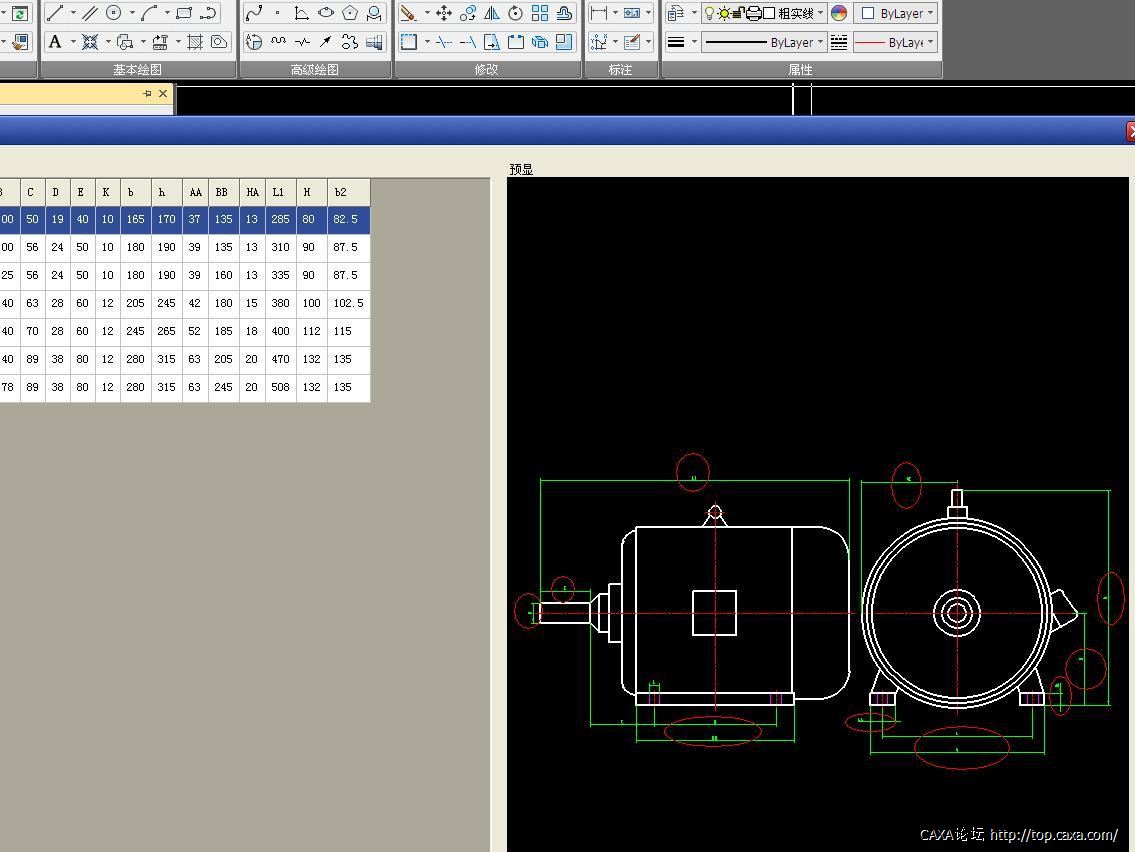Close the docked side panel
Image resolution: width=1135 pixels, height=852 pixels.
click(163, 93)
